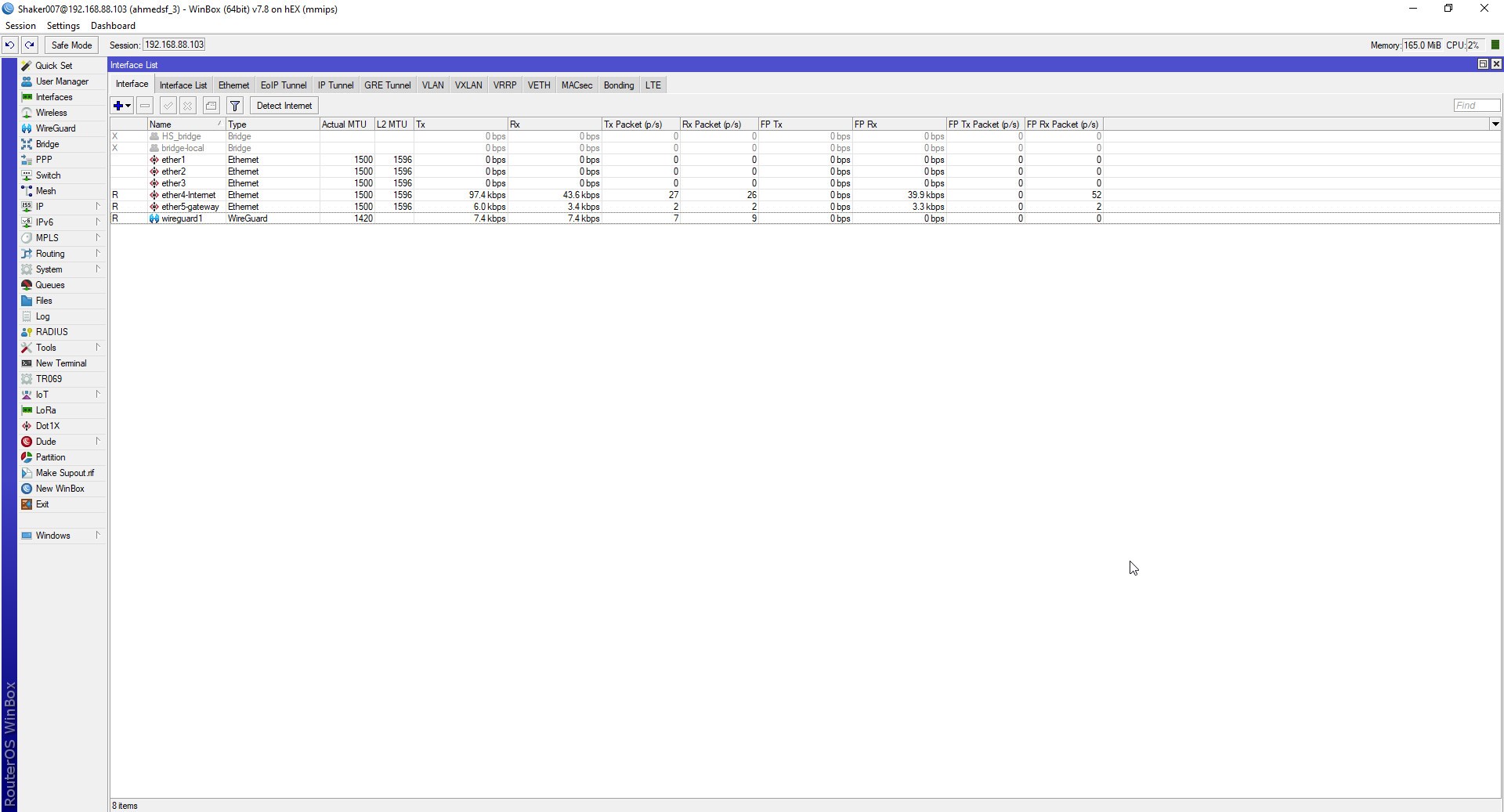
Task: Expand the System submenu
Action: click(63, 269)
